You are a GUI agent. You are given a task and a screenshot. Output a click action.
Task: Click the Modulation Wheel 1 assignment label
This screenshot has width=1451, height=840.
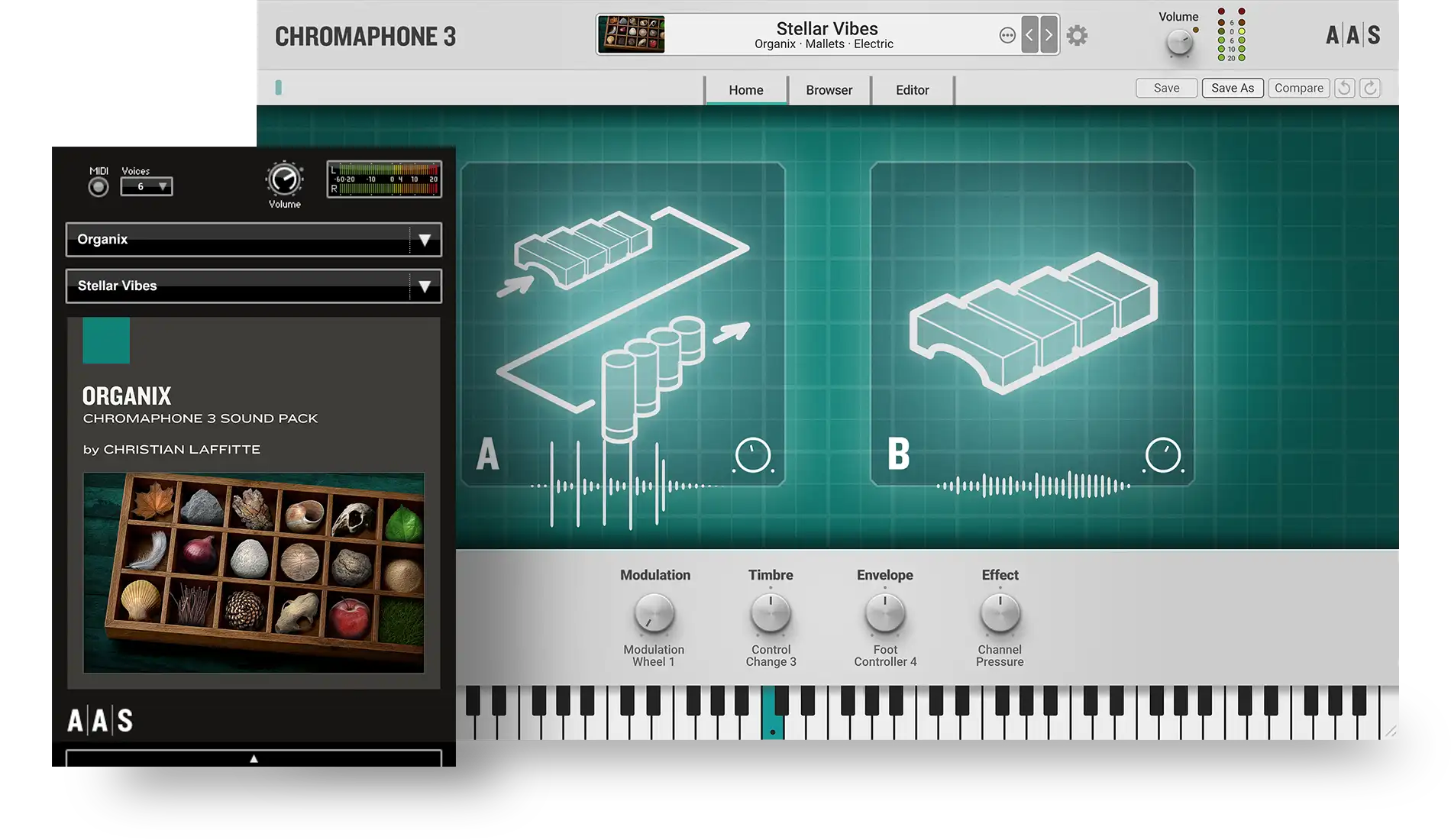(654, 655)
